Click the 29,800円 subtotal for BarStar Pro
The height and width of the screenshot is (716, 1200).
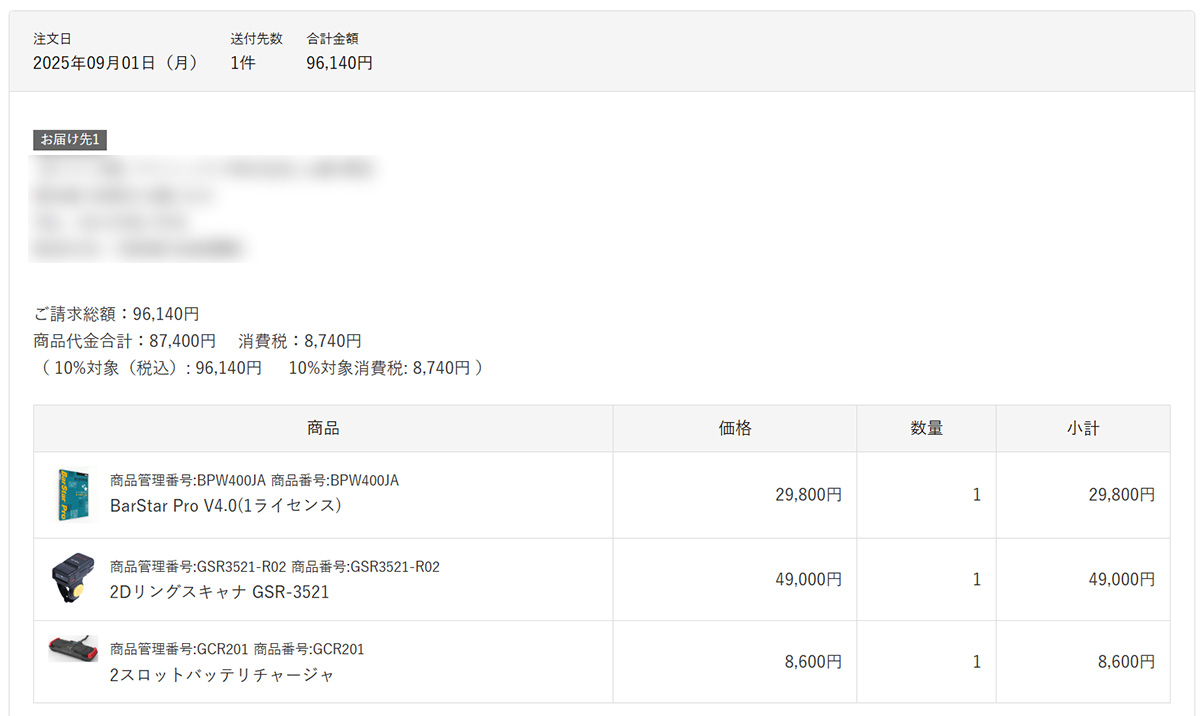pyautogui.click(x=1122, y=494)
